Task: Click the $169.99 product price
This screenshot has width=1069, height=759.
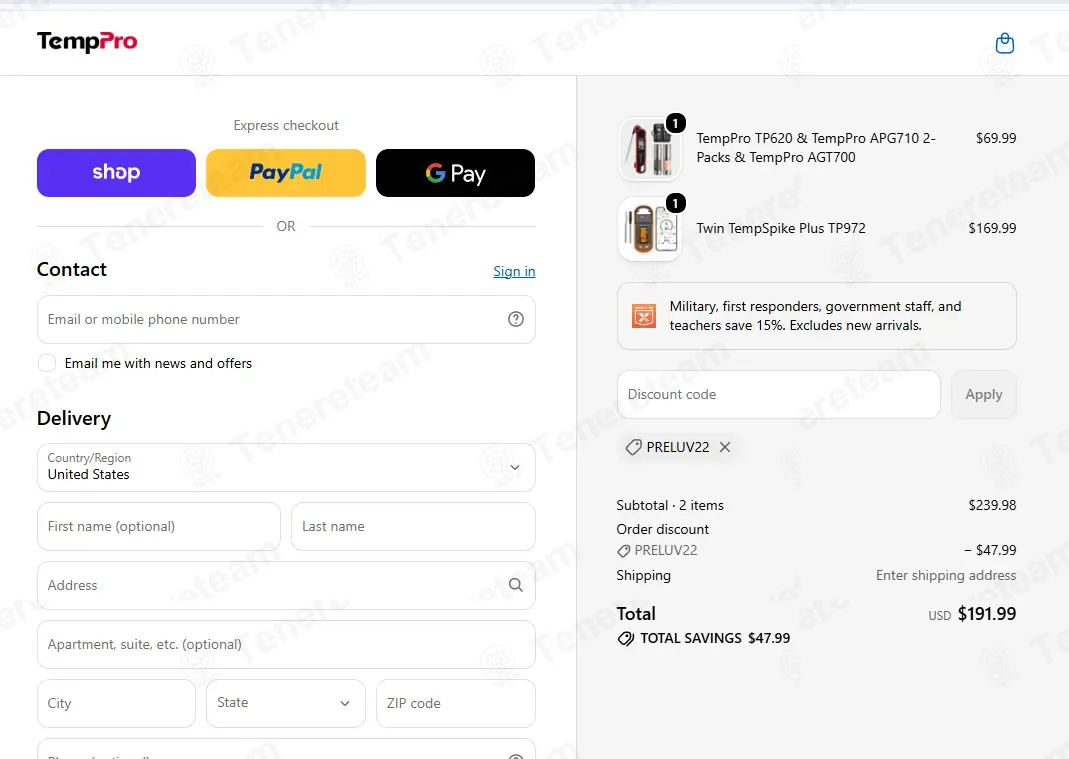Action: [x=992, y=228]
